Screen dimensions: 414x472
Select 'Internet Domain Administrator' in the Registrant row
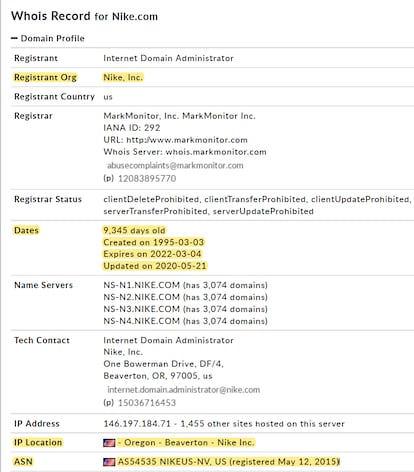(x=168, y=58)
